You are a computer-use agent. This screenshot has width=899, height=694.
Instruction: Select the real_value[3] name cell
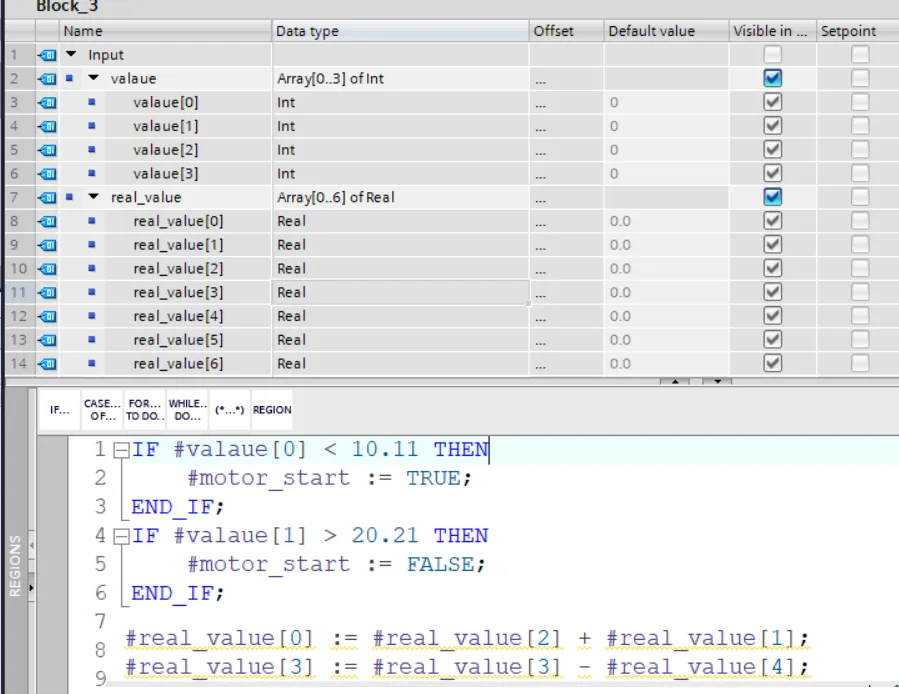point(178,293)
